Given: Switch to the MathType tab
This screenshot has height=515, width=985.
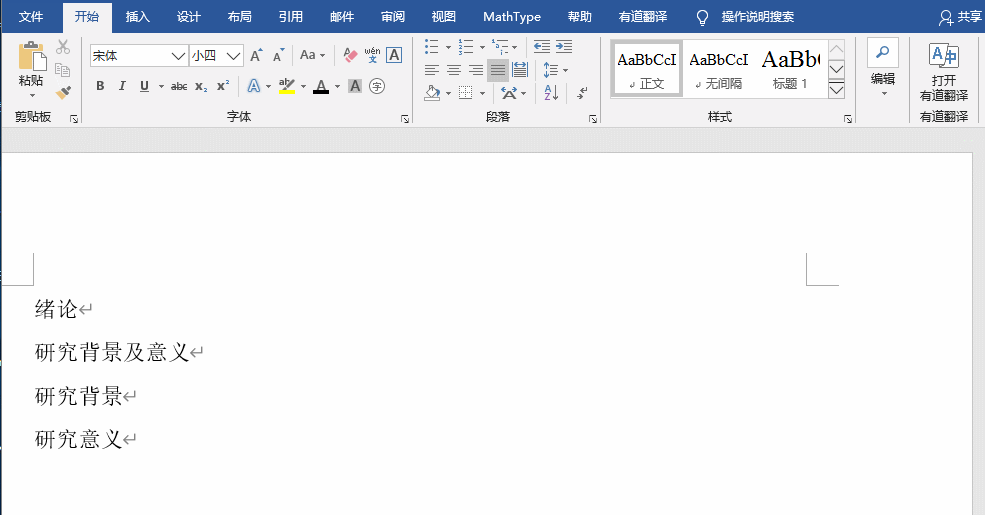Looking at the screenshot, I should tap(512, 17).
